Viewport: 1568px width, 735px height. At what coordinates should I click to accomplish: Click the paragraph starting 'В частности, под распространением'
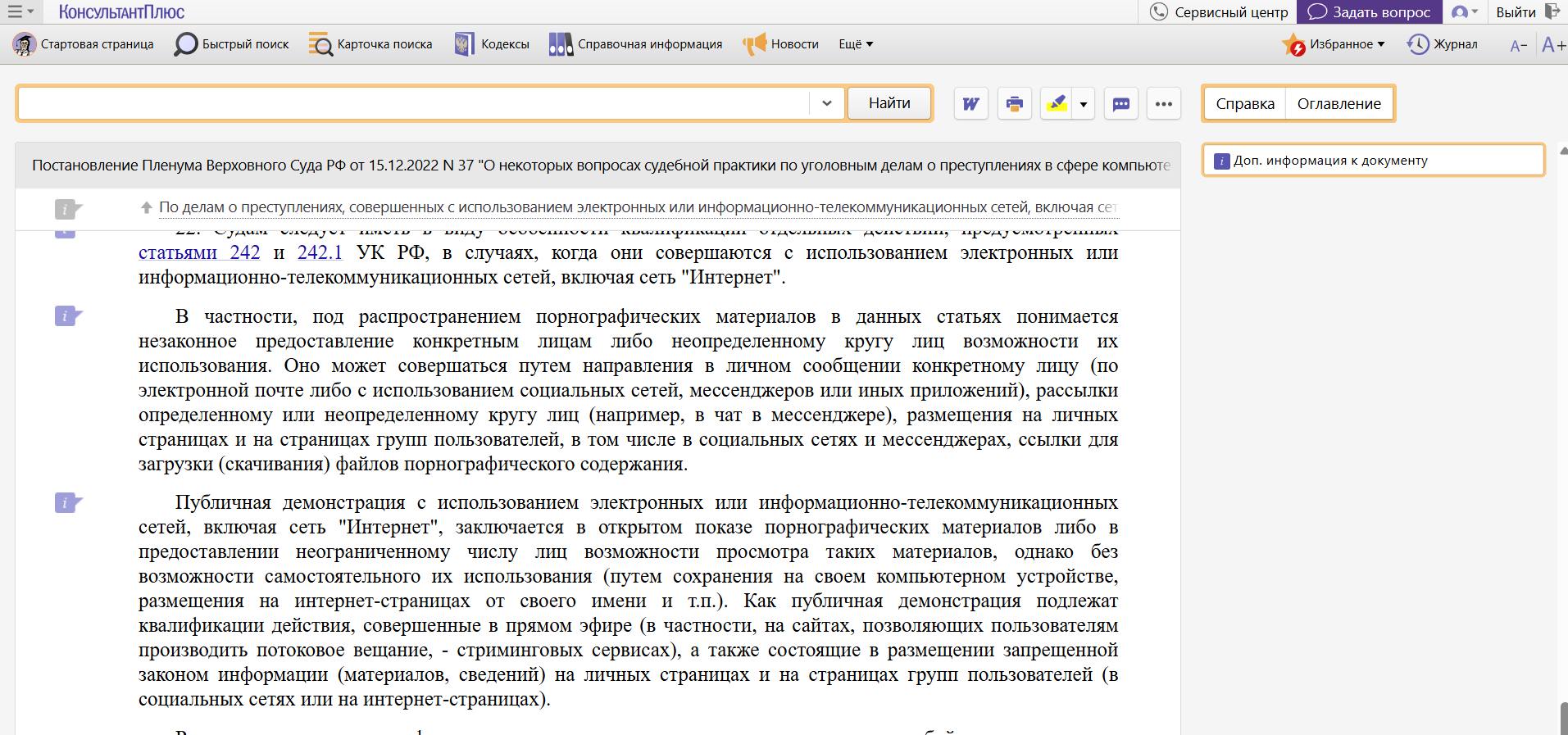click(628, 390)
